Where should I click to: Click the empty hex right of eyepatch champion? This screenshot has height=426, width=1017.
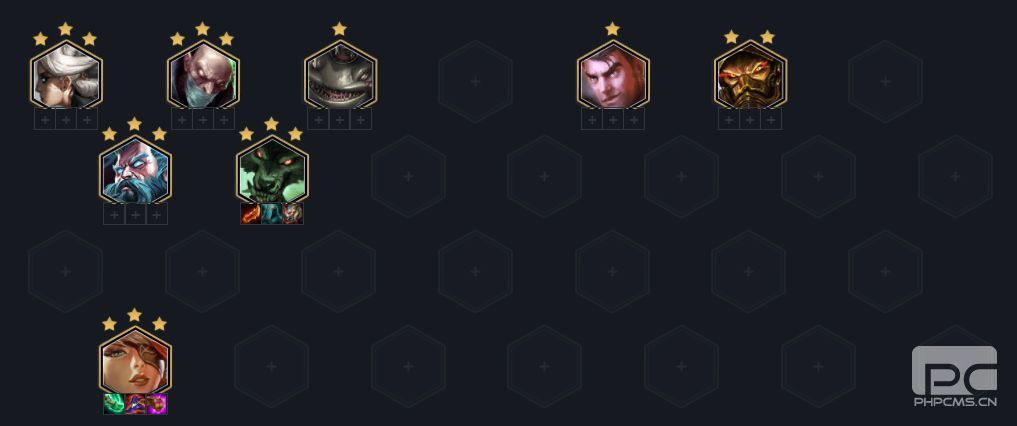[x=271, y=366]
